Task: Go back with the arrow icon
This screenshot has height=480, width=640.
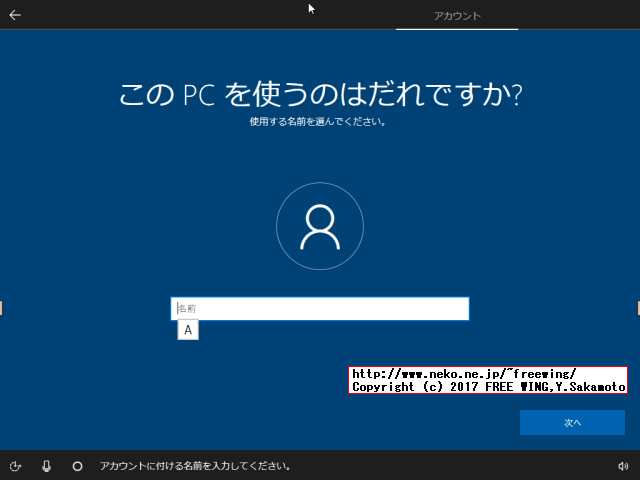Action: click(x=15, y=15)
